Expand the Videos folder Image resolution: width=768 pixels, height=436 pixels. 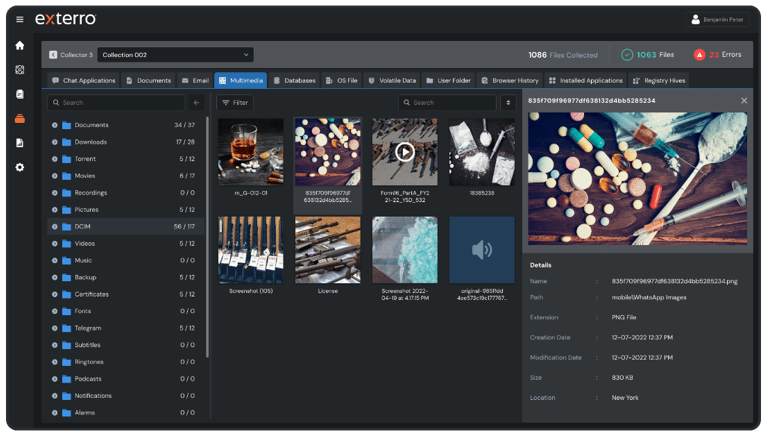pyautogui.click(x=54, y=243)
